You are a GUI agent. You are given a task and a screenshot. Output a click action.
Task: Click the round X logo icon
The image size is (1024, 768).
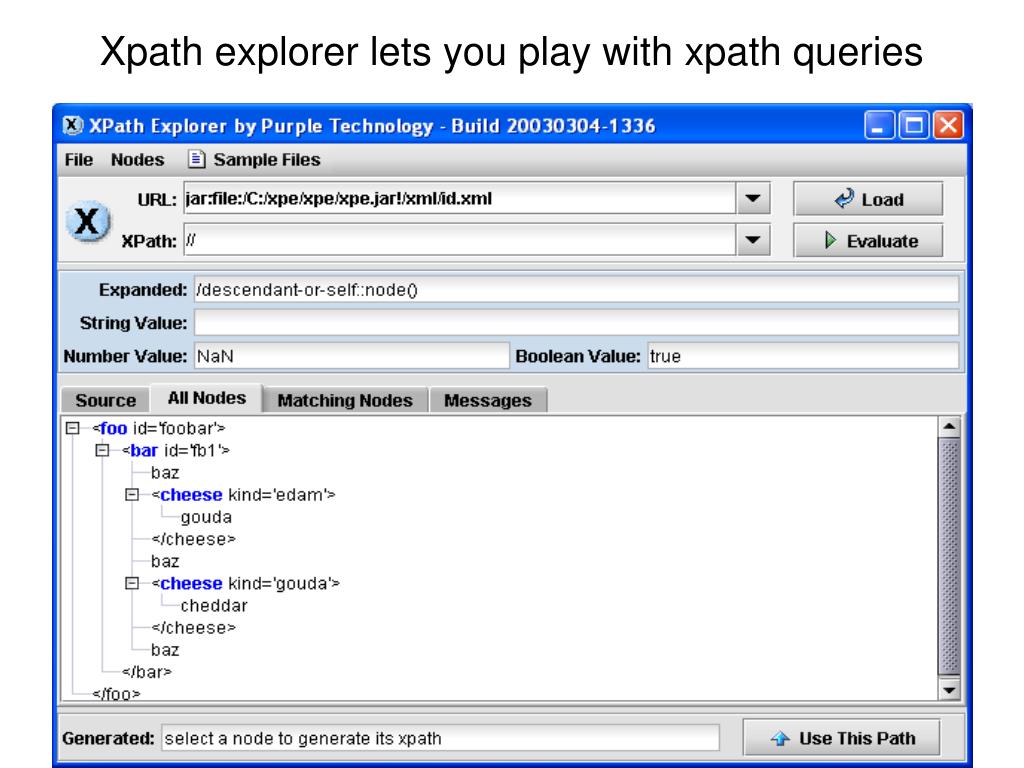tap(87, 221)
